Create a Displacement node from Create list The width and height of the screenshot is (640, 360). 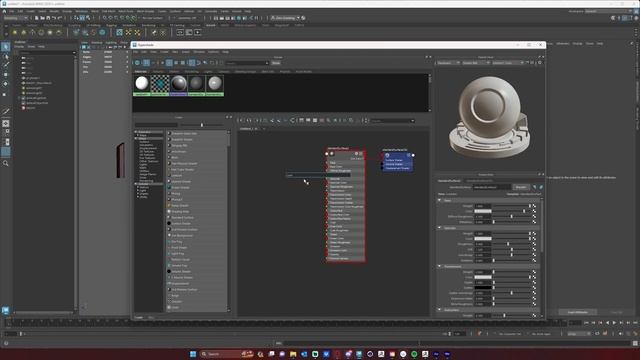(180, 283)
